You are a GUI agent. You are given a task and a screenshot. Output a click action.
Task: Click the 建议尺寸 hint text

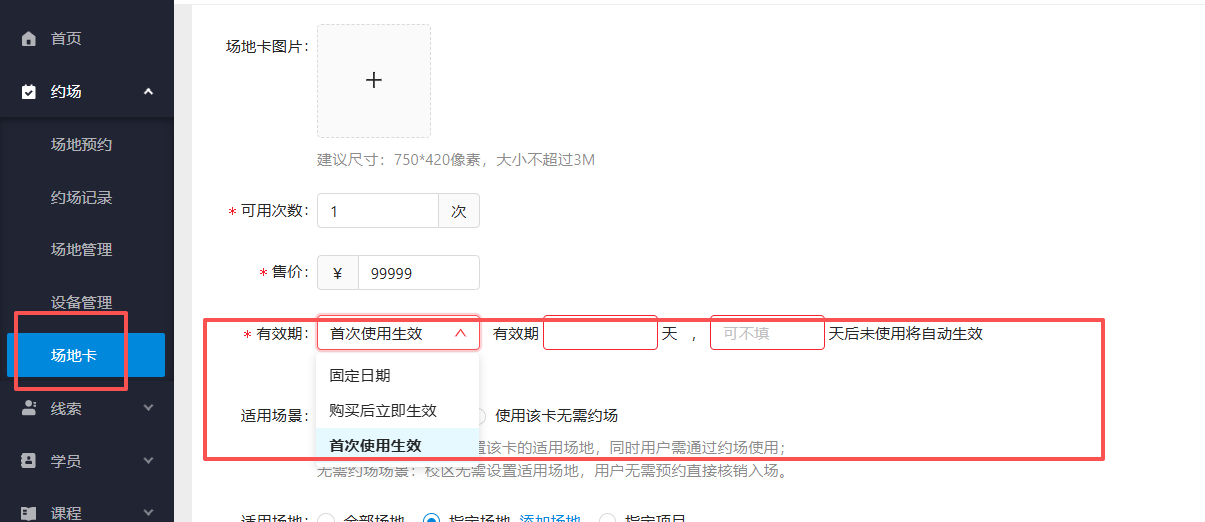(x=456, y=160)
